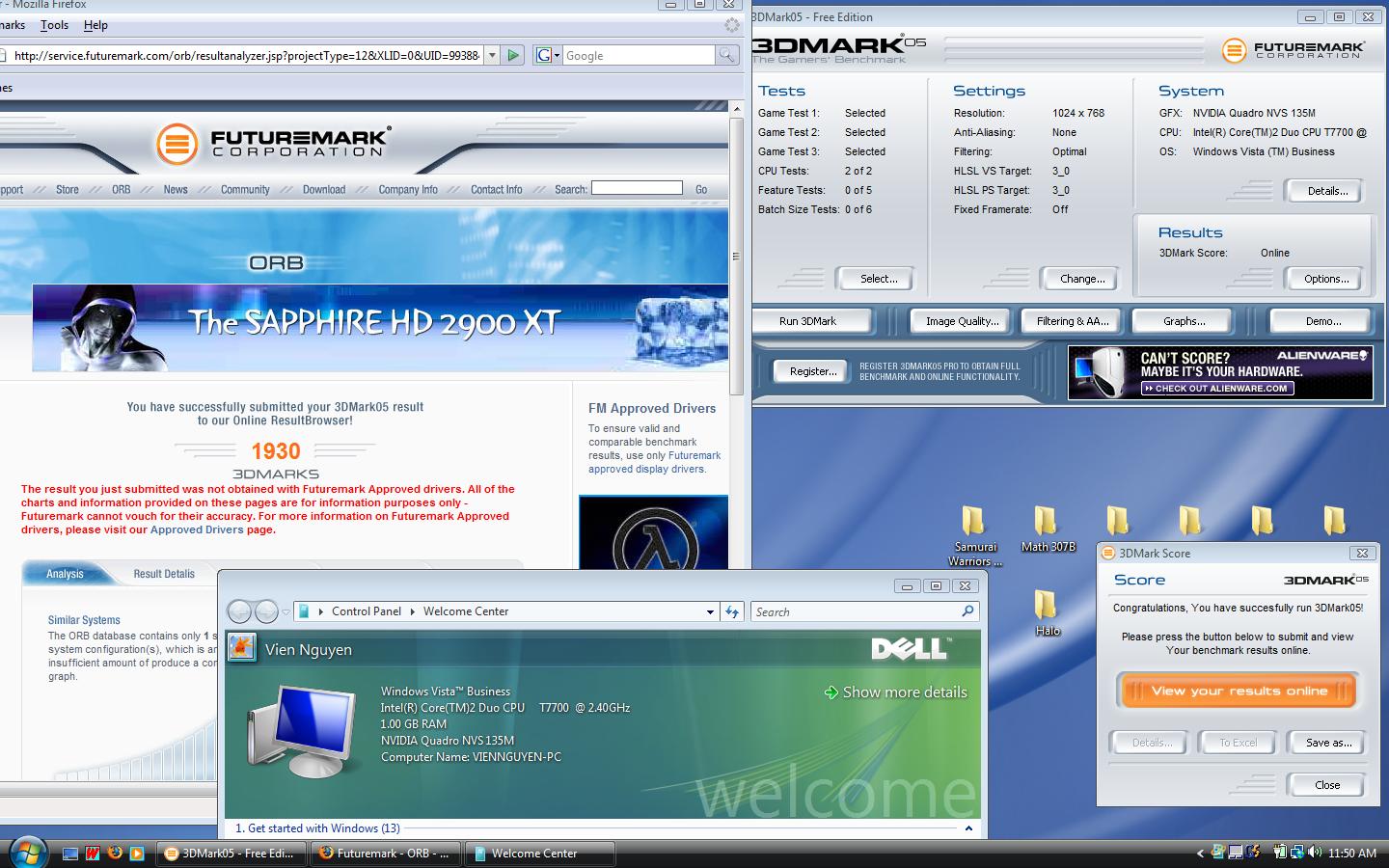The width and height of the screenshot is (1389, 868).
Task: Open Firefox Help menu
Action: (95, 25)
